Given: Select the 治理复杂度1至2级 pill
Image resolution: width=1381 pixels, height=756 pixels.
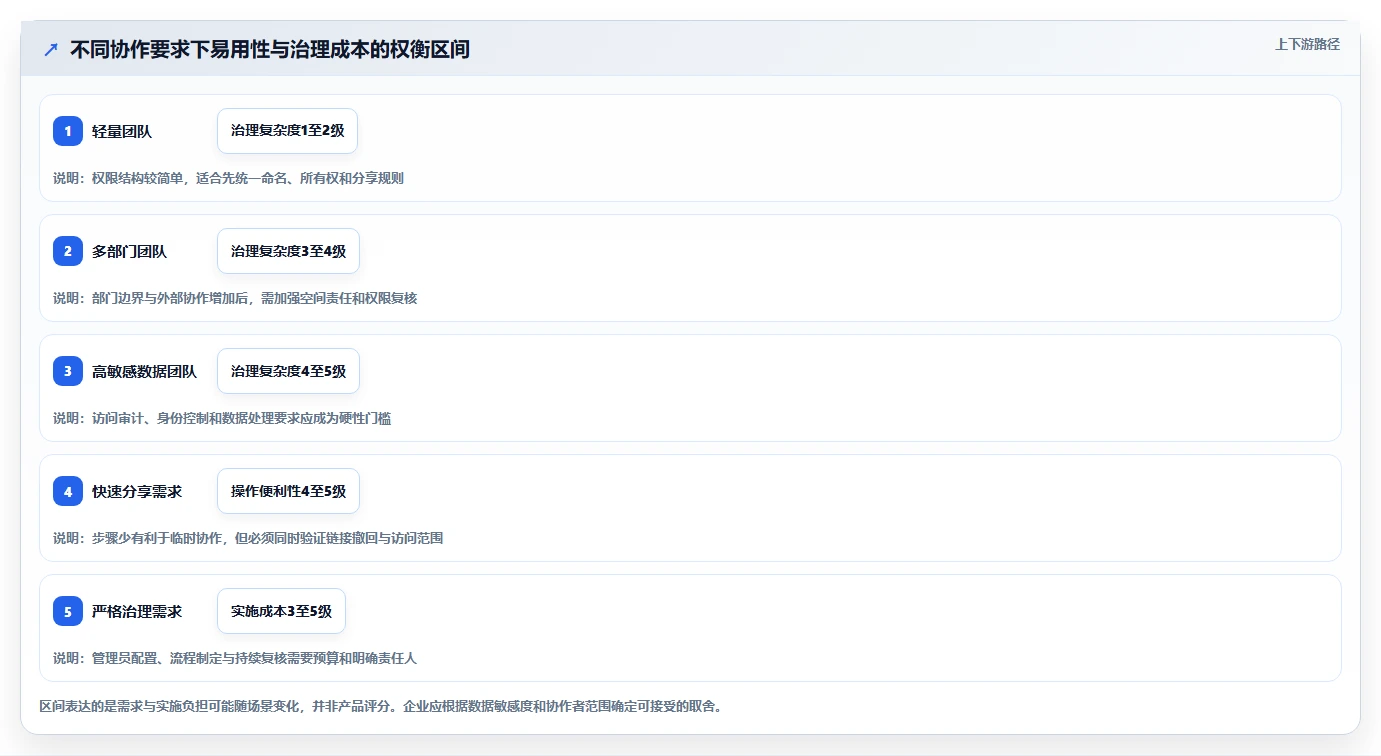Looking at the screenshot, I should (288, 131).
